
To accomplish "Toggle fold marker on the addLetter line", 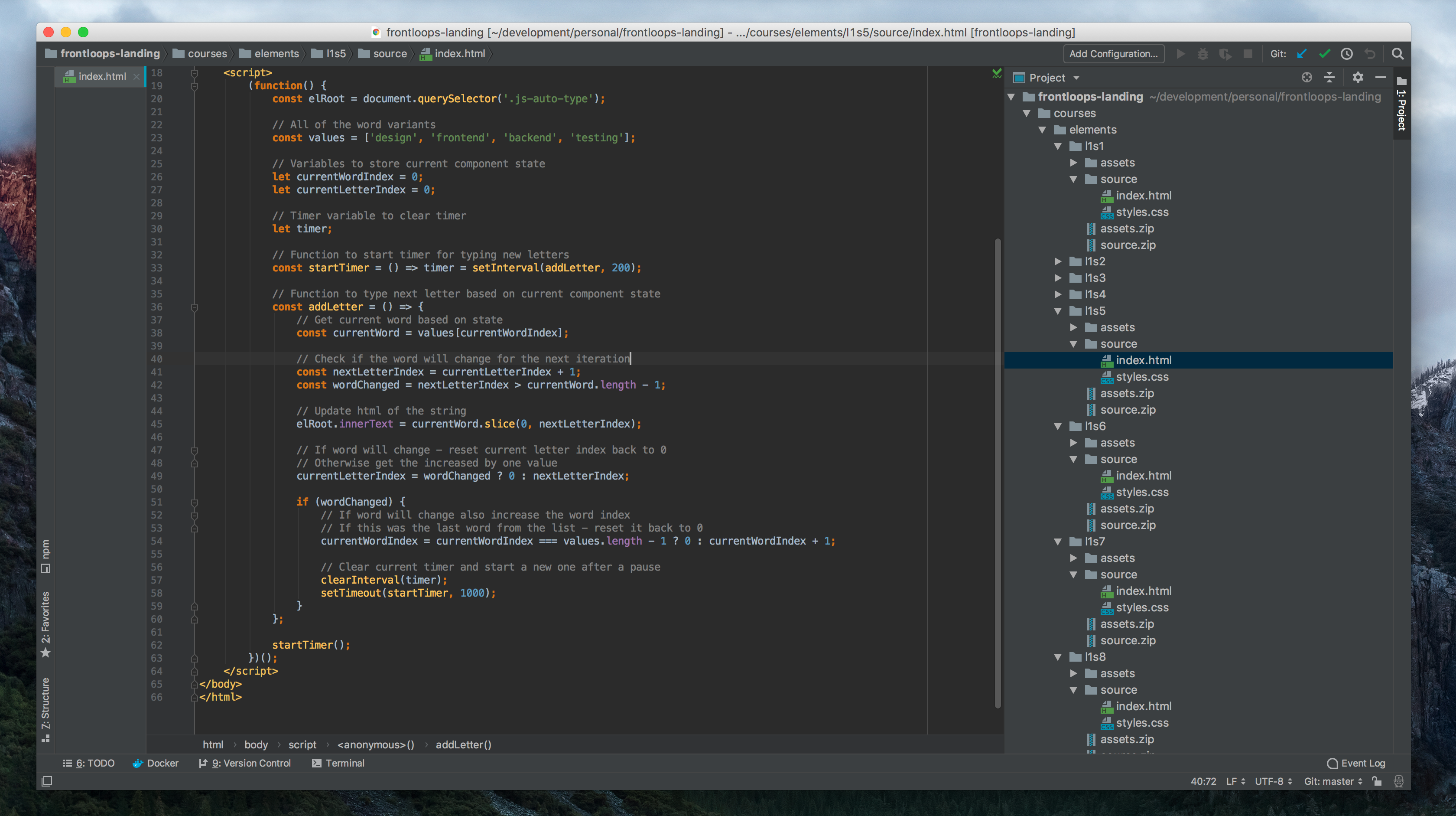I will (x=195, y=307).
